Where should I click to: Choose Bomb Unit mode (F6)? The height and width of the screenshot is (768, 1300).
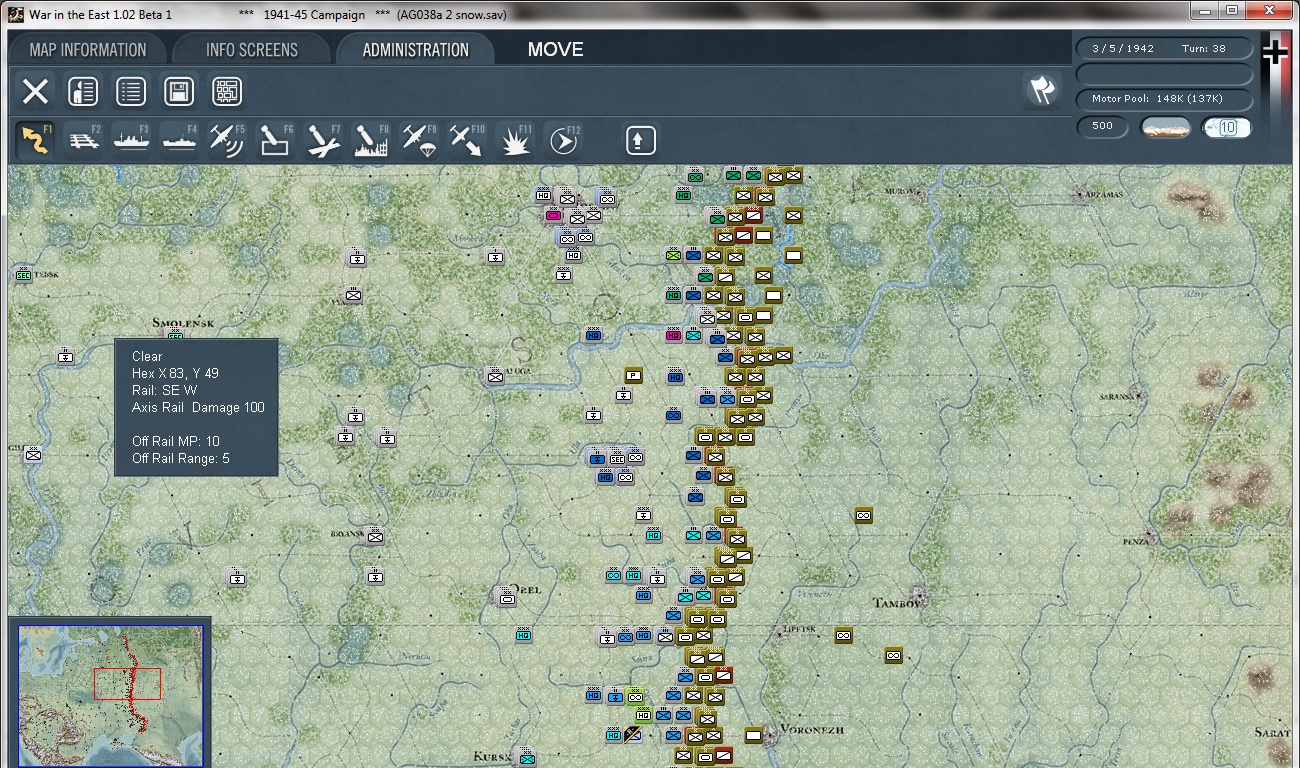[x=276, y=140]
